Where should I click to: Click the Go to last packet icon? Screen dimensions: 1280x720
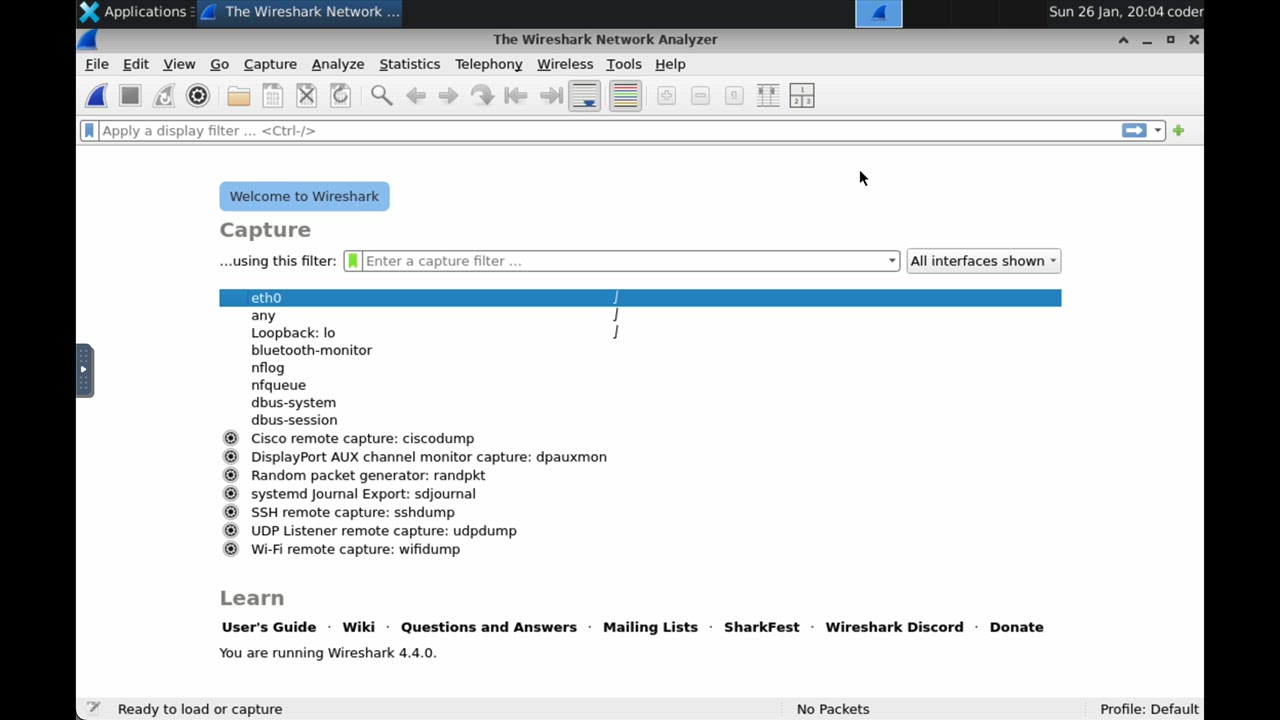(x=550, y=96)
